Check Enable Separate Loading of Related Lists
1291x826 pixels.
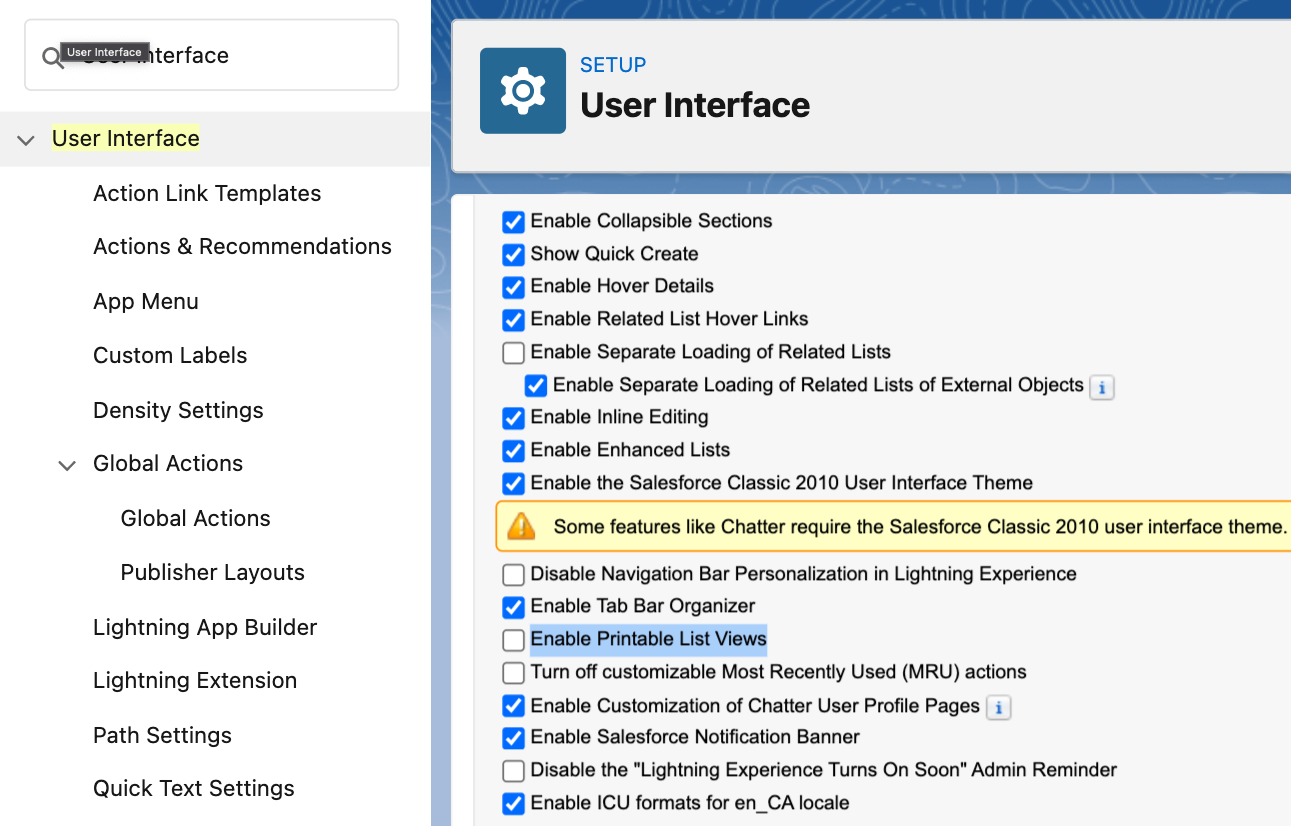tap(513, 353)
